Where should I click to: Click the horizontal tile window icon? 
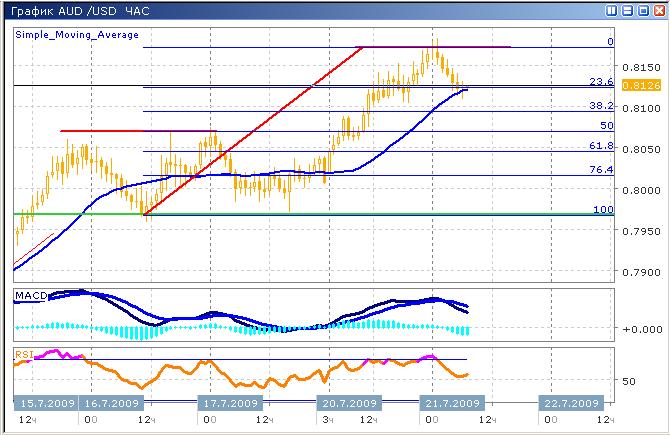click(626, 9)
